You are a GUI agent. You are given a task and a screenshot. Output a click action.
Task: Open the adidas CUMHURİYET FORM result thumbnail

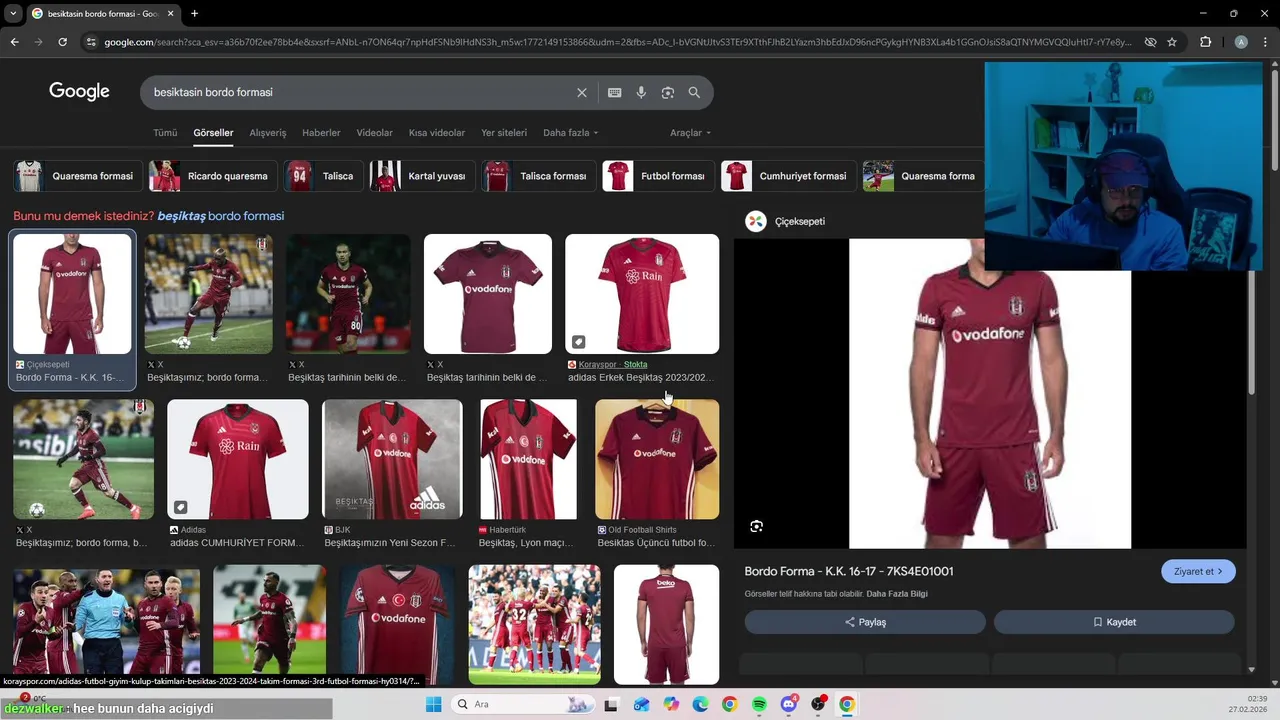click(238, 459)
